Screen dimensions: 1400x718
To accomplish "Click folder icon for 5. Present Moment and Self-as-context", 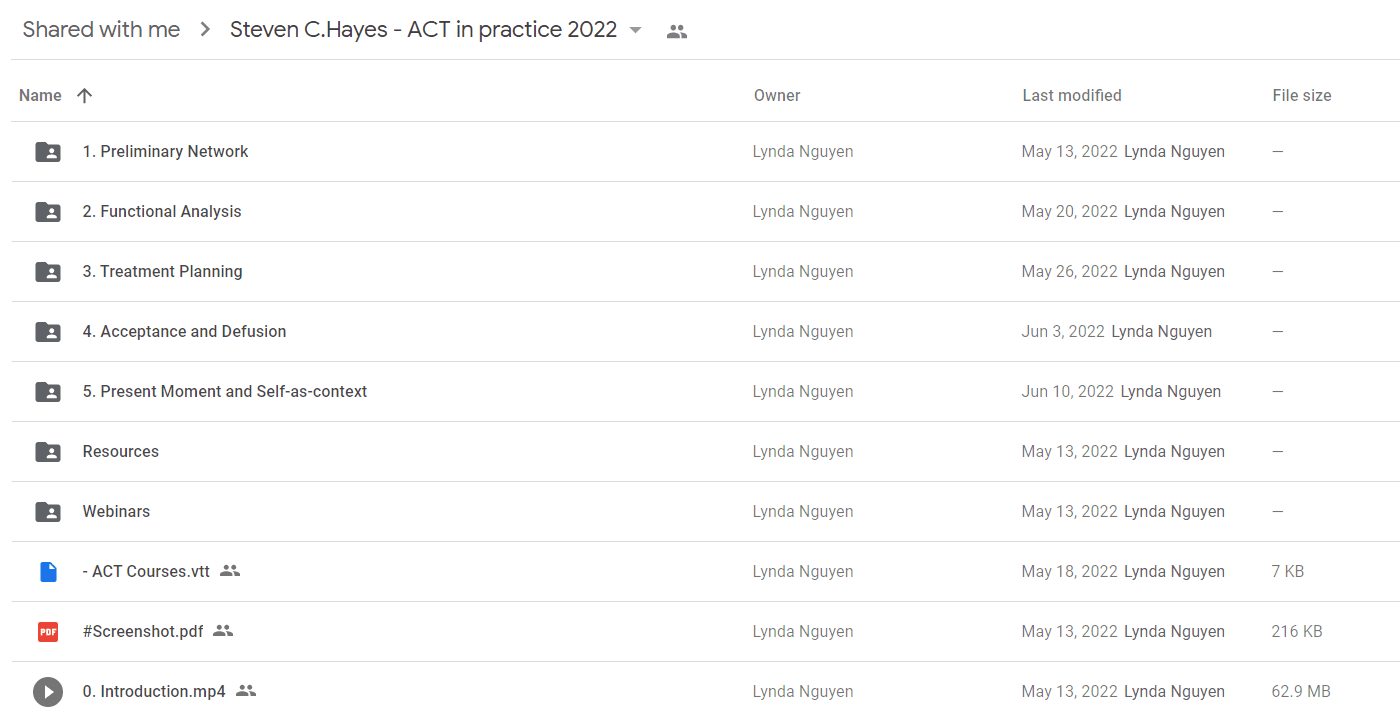I will 48,392.
